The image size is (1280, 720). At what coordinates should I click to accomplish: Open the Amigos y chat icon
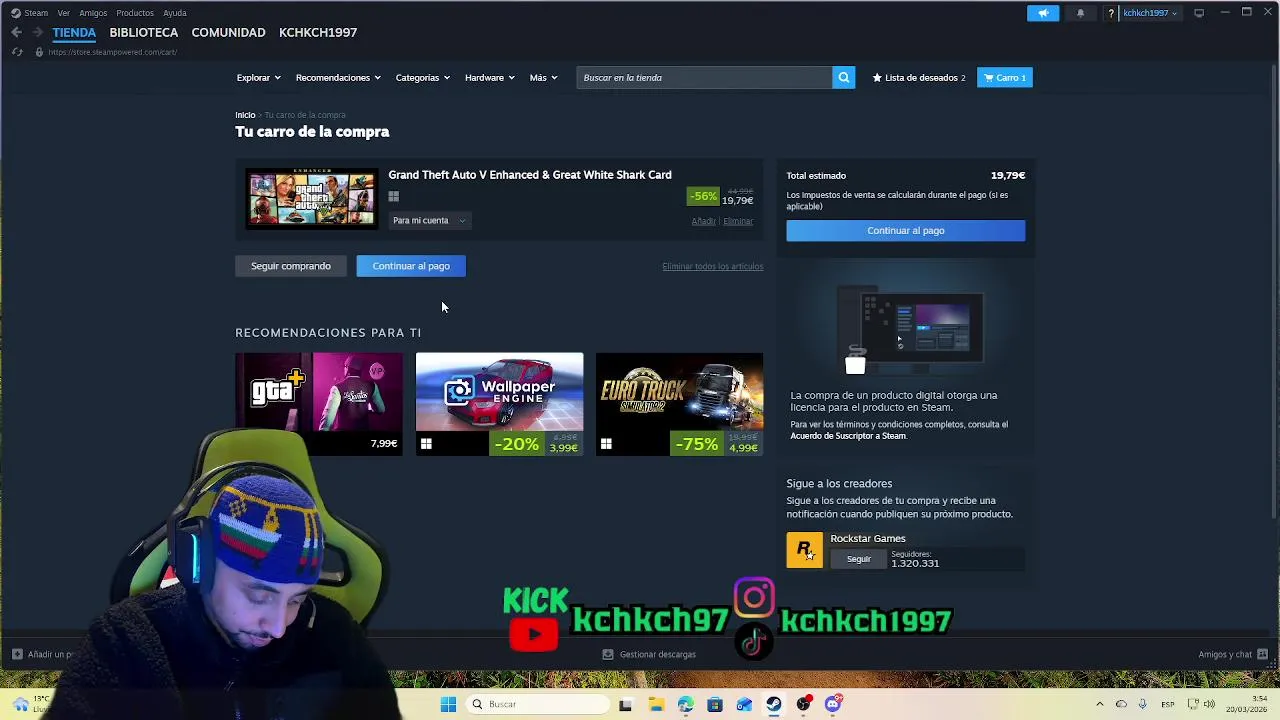coord(1262,654)
